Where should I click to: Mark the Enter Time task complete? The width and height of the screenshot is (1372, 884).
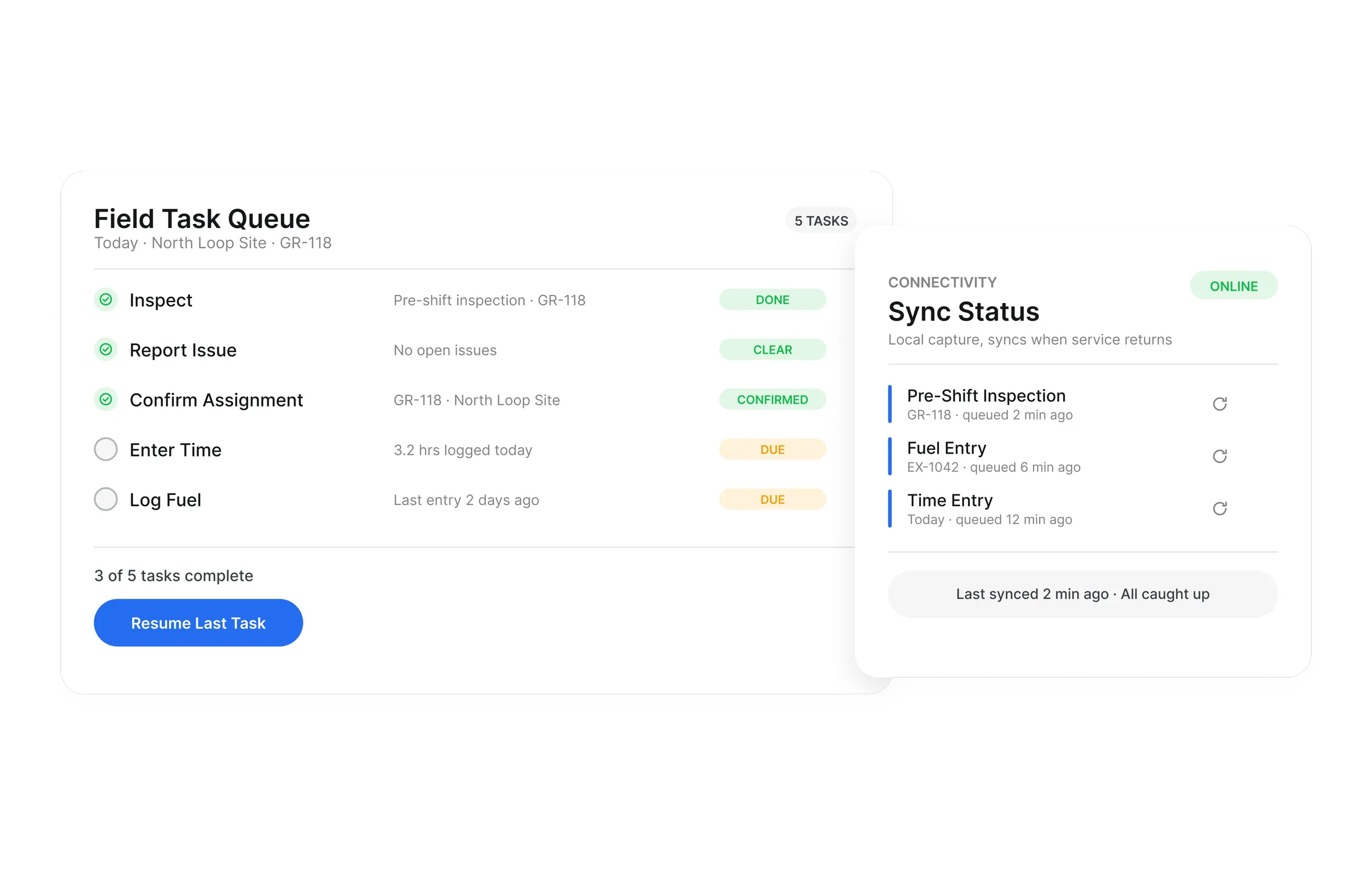point(106,450)
